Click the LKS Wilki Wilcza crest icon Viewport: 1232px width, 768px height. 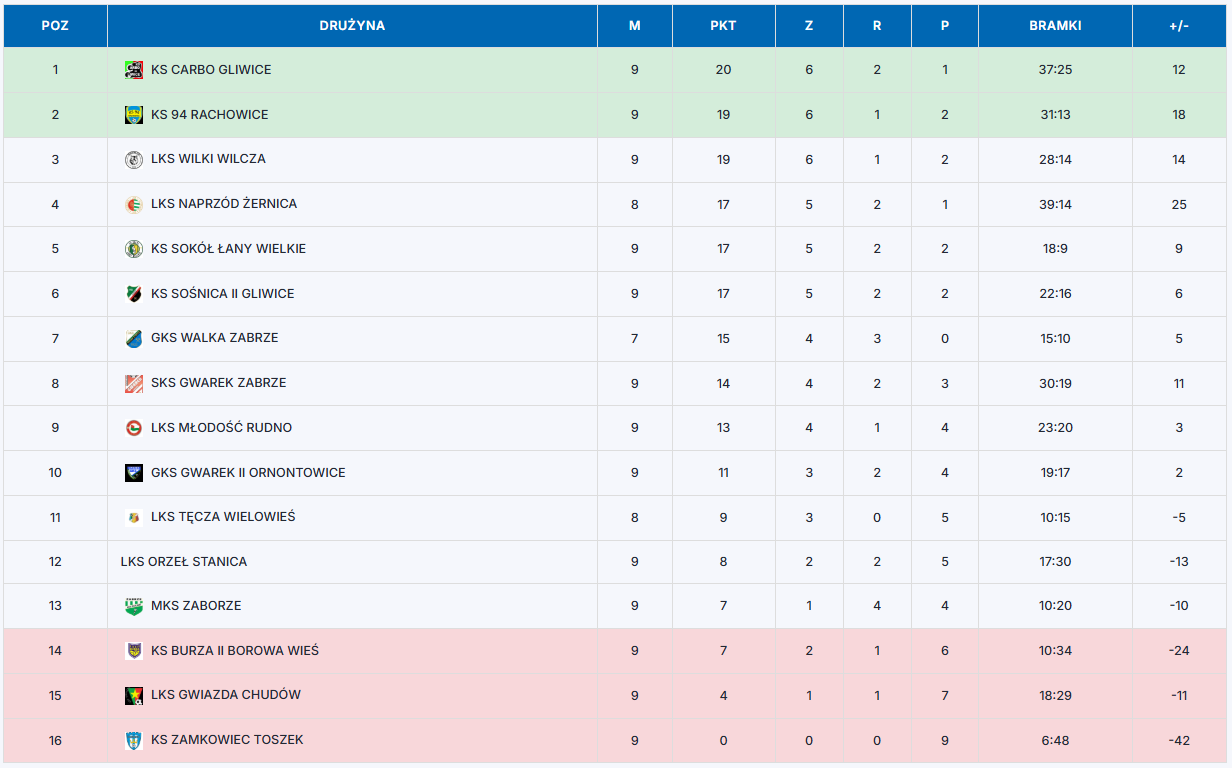click(x=134, y=159)
